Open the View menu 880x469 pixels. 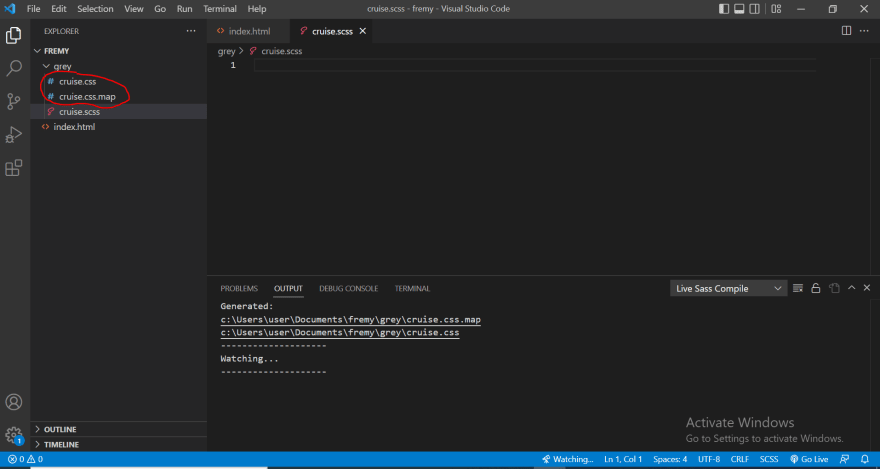click(134, 9)
